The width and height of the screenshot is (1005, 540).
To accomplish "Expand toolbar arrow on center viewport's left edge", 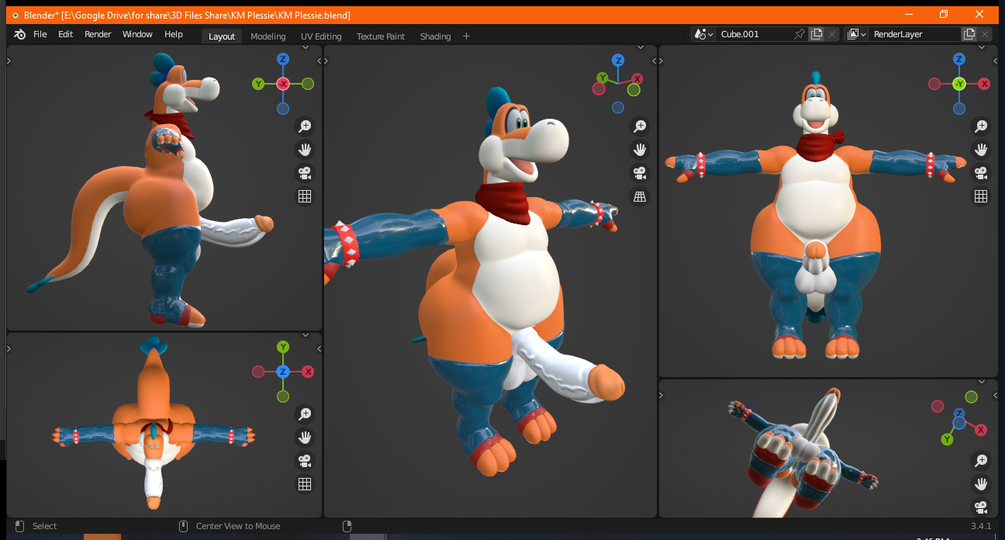I will click(326, 61).
